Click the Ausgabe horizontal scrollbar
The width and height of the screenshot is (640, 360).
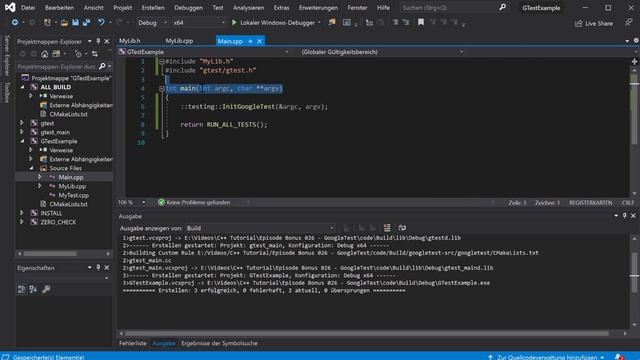(x=367, y=333)
